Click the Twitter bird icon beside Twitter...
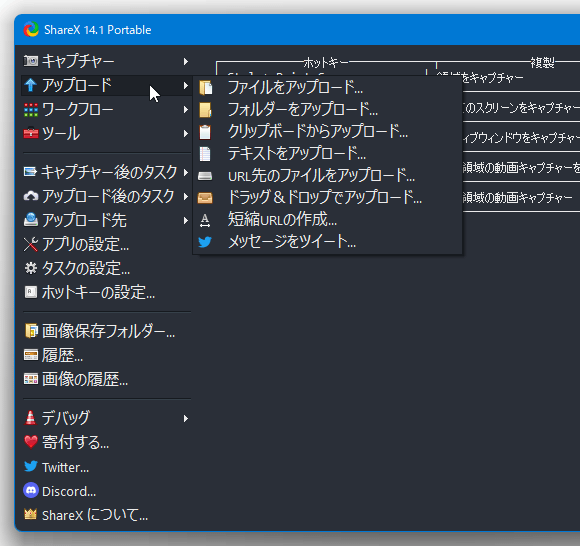This screenshot has width=580, height=546. [31, 466]
